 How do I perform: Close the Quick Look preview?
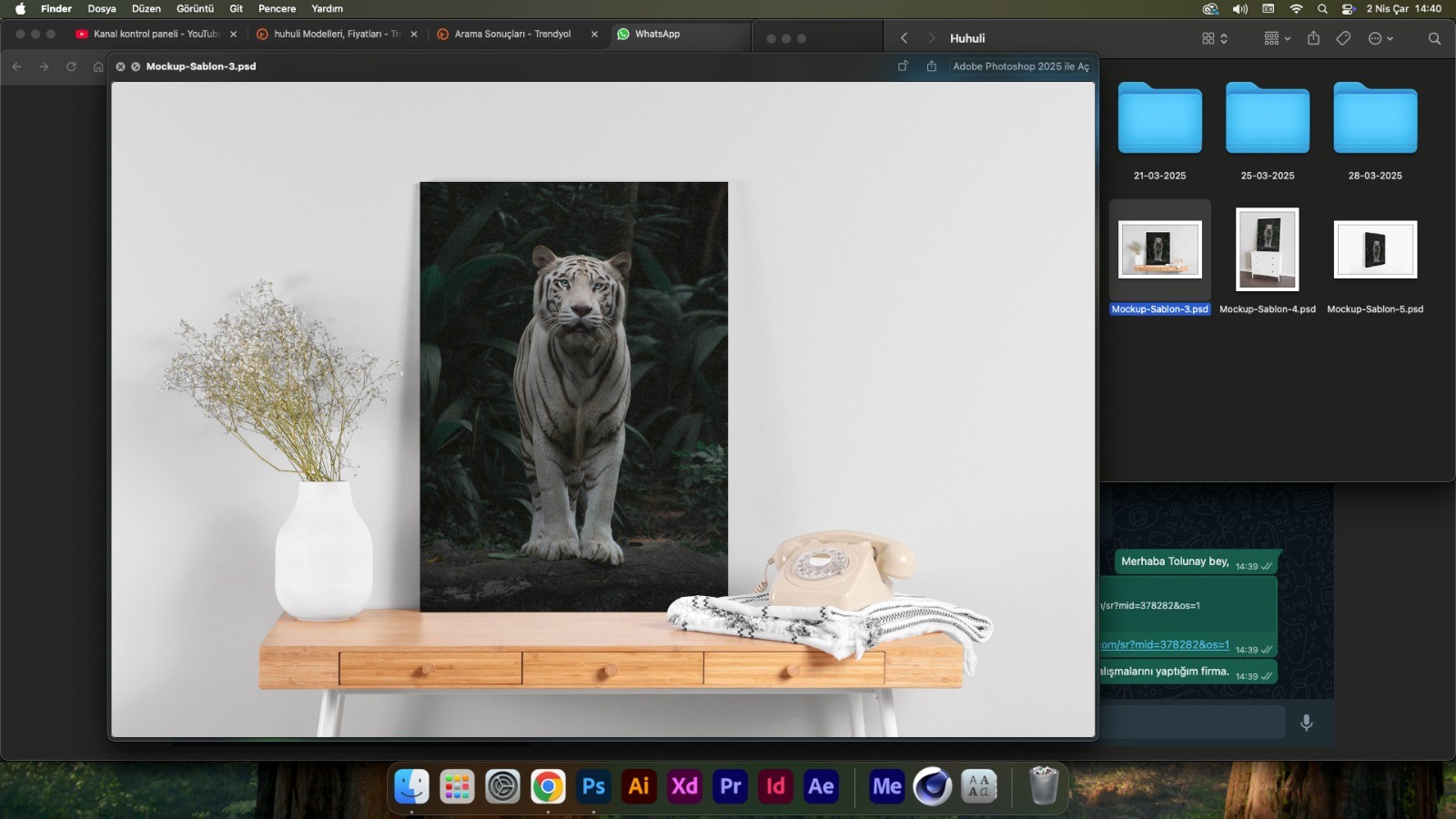pyautogui.click(x=120, y=66)
